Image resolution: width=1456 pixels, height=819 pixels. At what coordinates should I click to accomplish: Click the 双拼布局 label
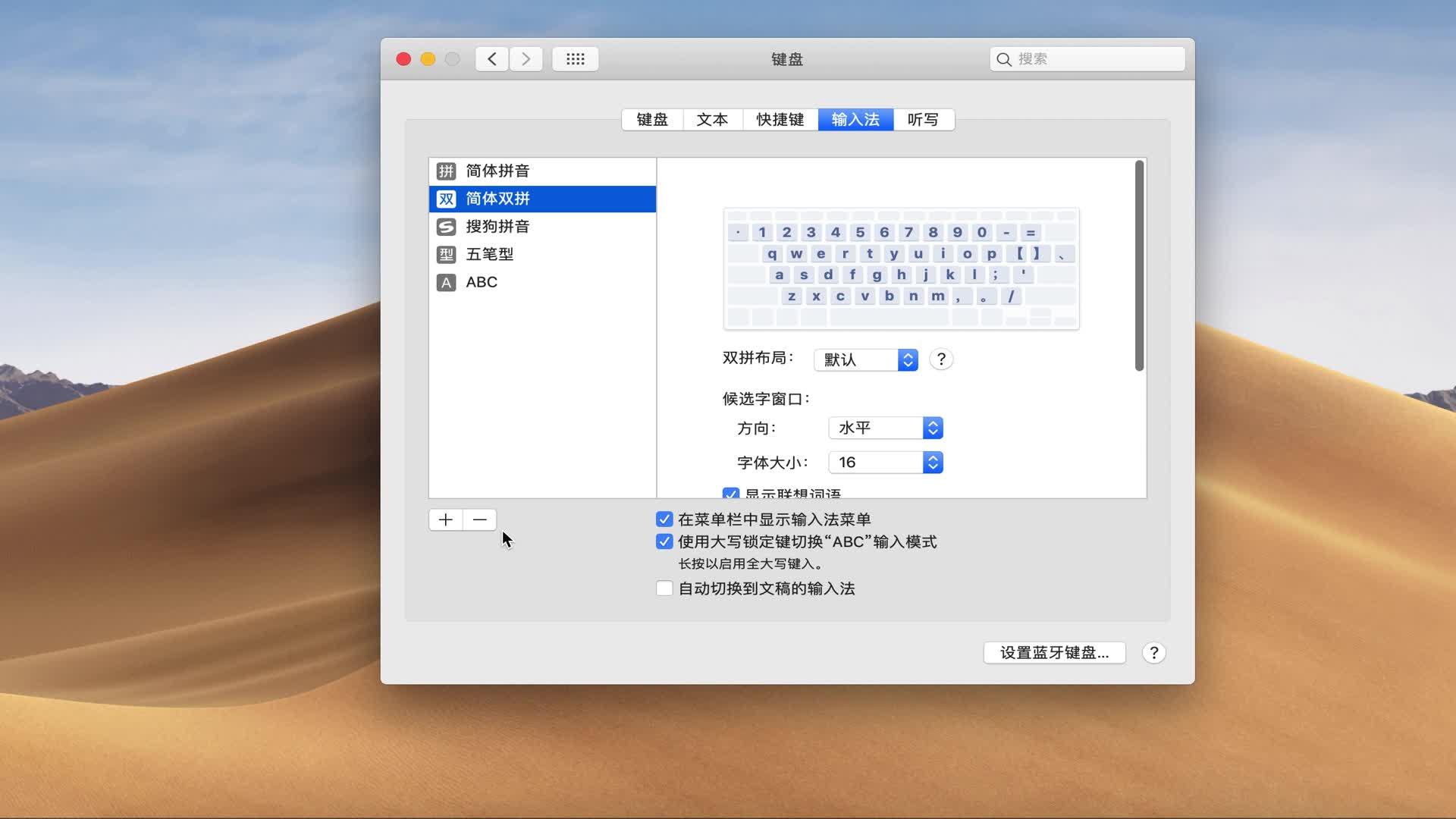[x=758, y=358]
